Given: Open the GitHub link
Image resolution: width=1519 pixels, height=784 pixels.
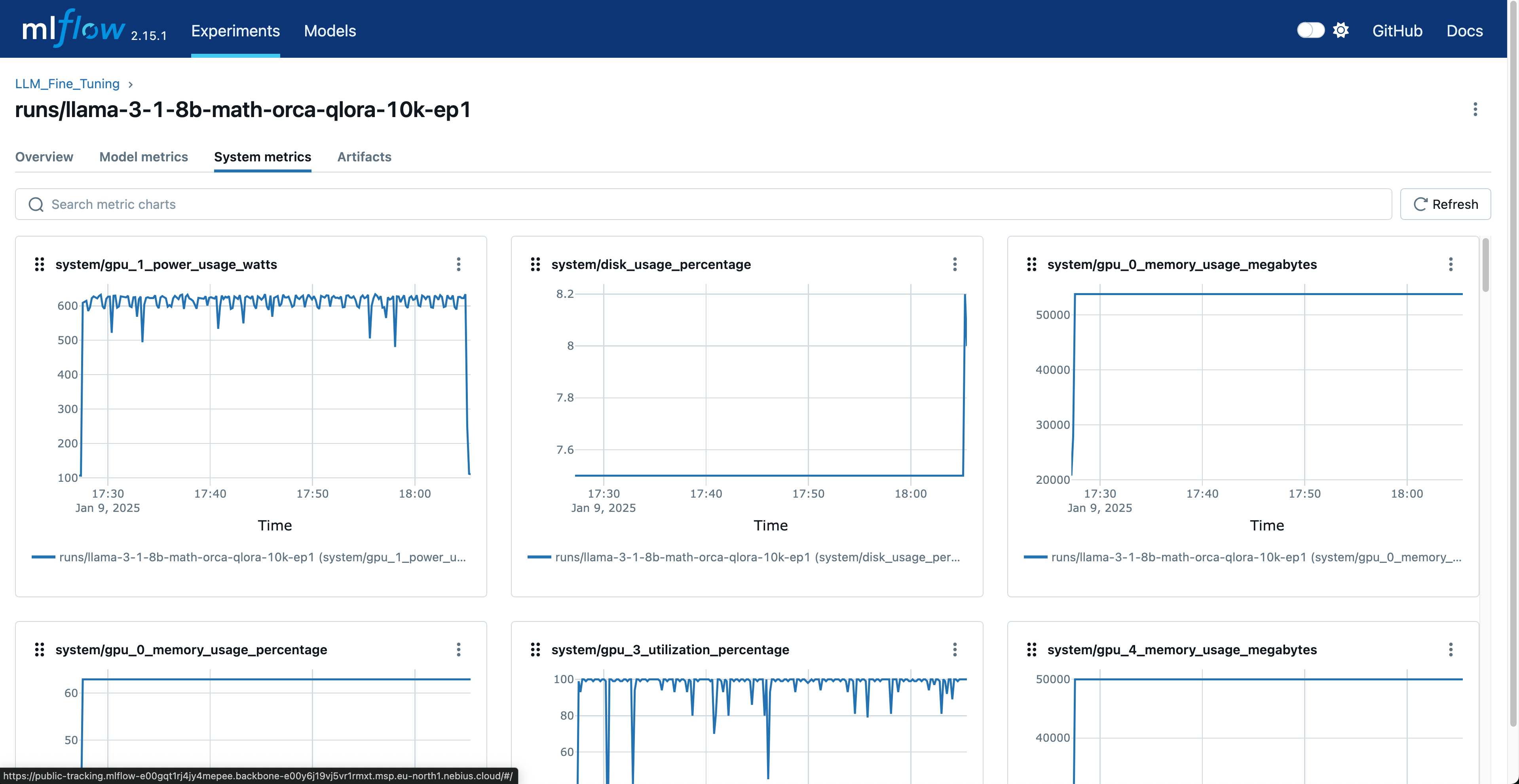Looking at the screenshot, I should click(x=1397, y=30).
